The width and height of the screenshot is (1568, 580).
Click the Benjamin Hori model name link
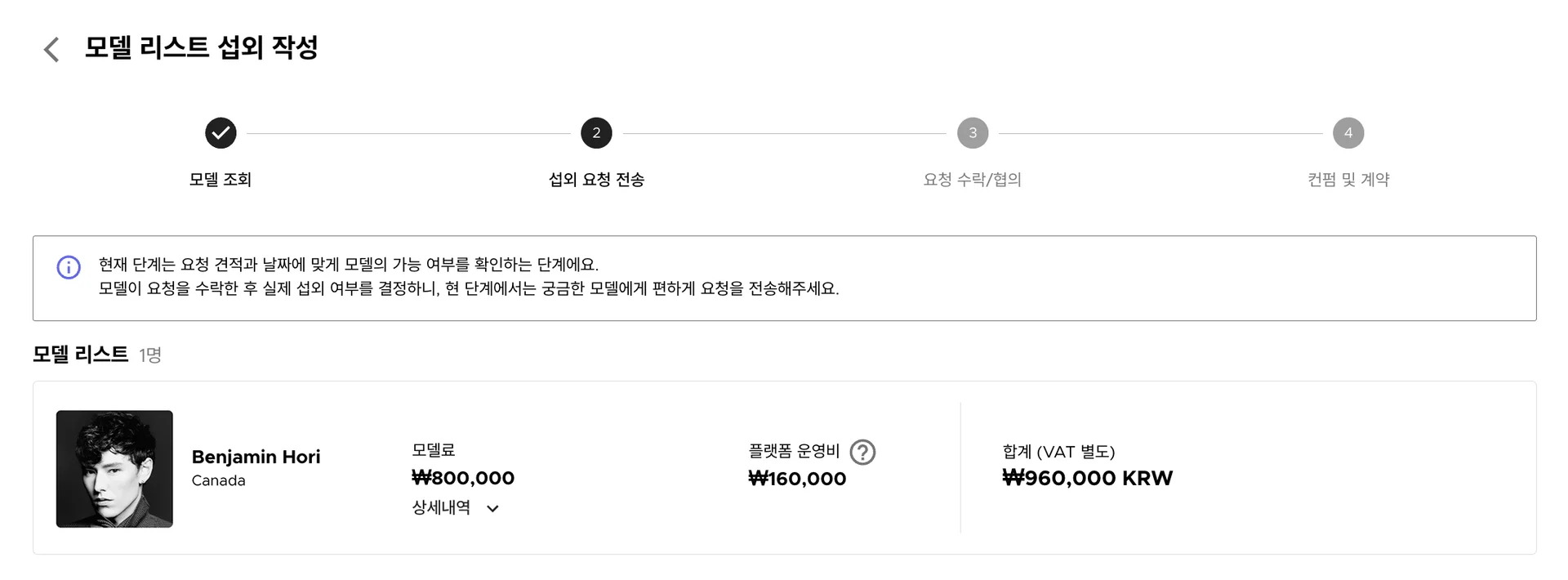256,457
